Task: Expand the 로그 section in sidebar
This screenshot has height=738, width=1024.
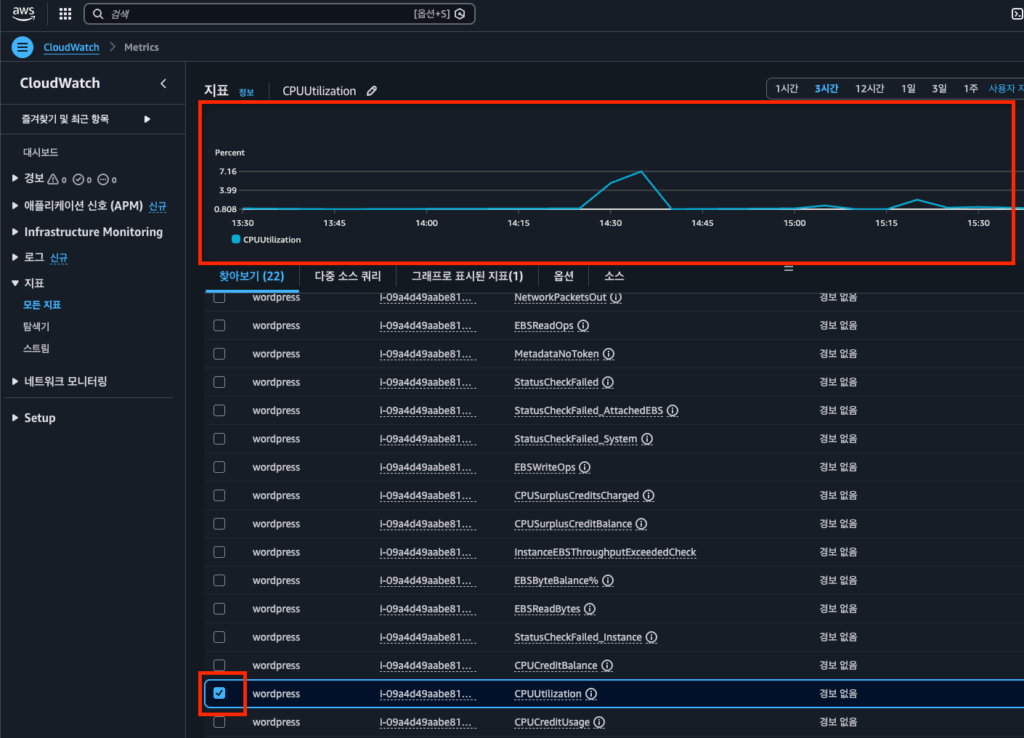Action: tap(15, 258)
